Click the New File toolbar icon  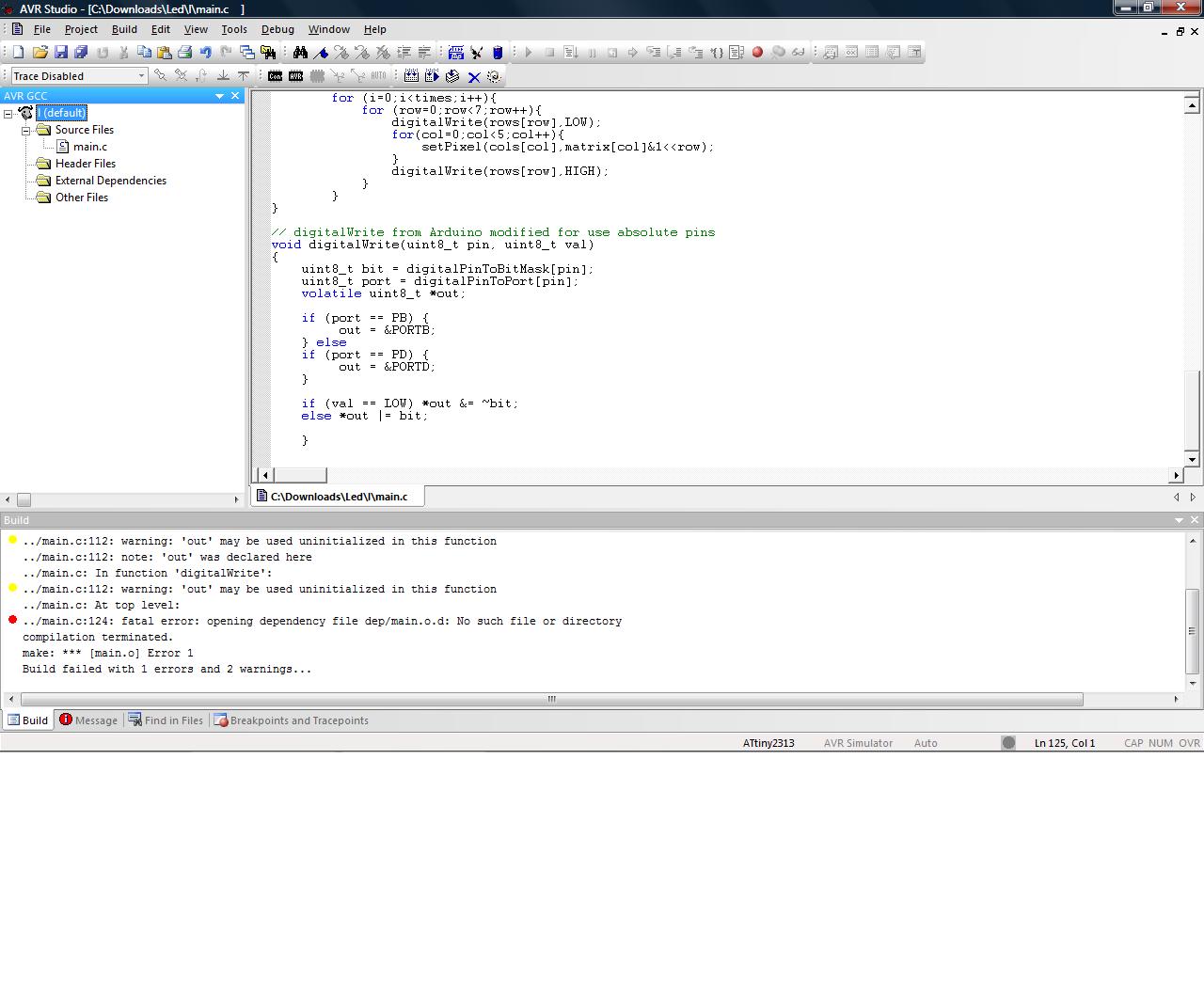click(19, 53)
